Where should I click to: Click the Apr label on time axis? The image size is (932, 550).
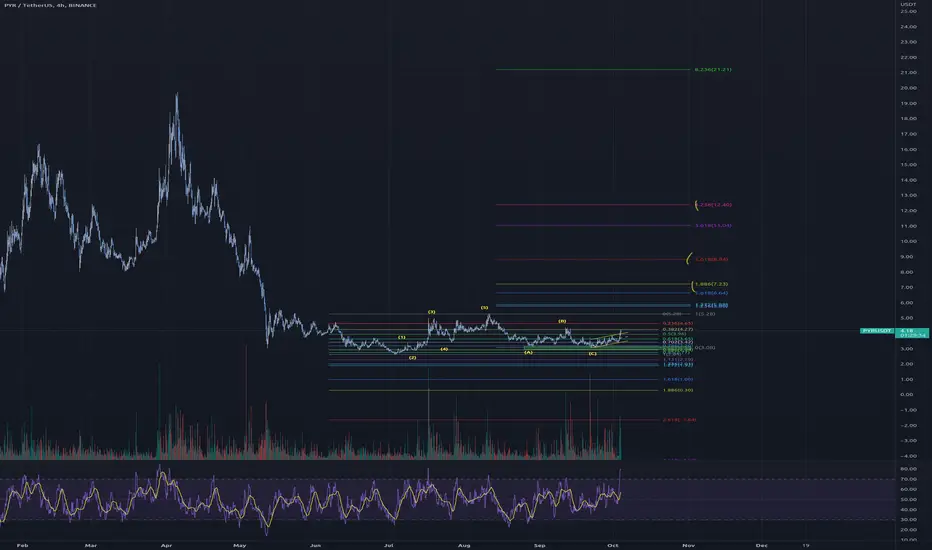tap(166, 545)
